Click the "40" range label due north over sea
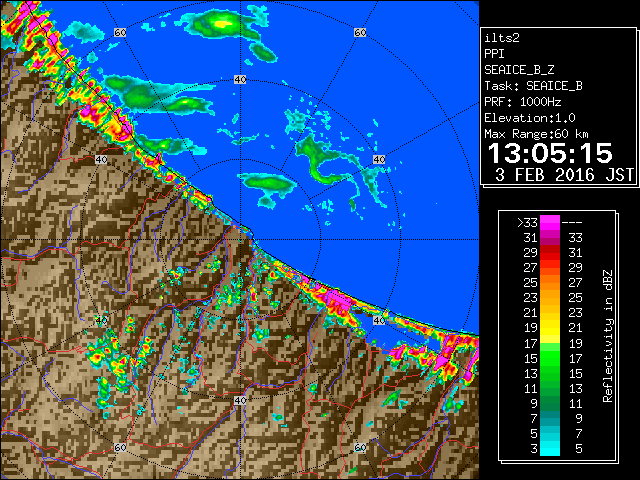This screenshot has width=640, height=480. click(240, 80)
